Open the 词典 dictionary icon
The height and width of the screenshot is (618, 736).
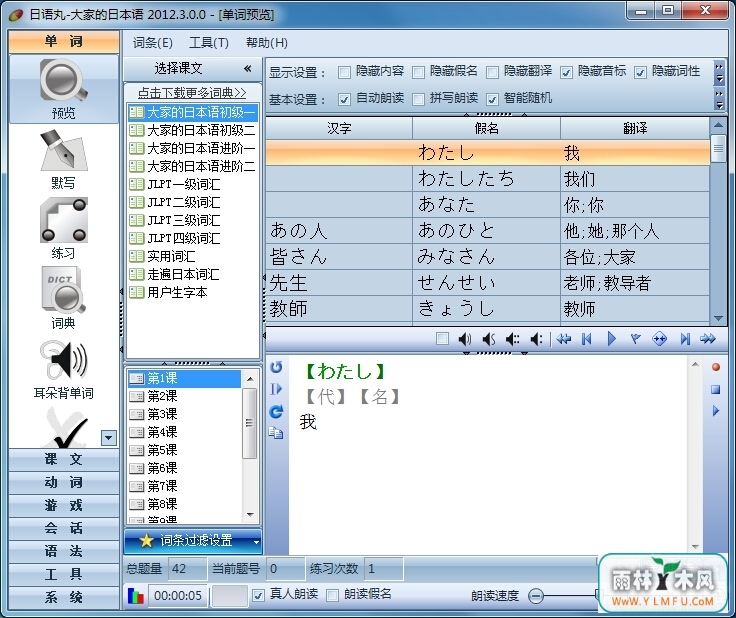tap(63, 290)
